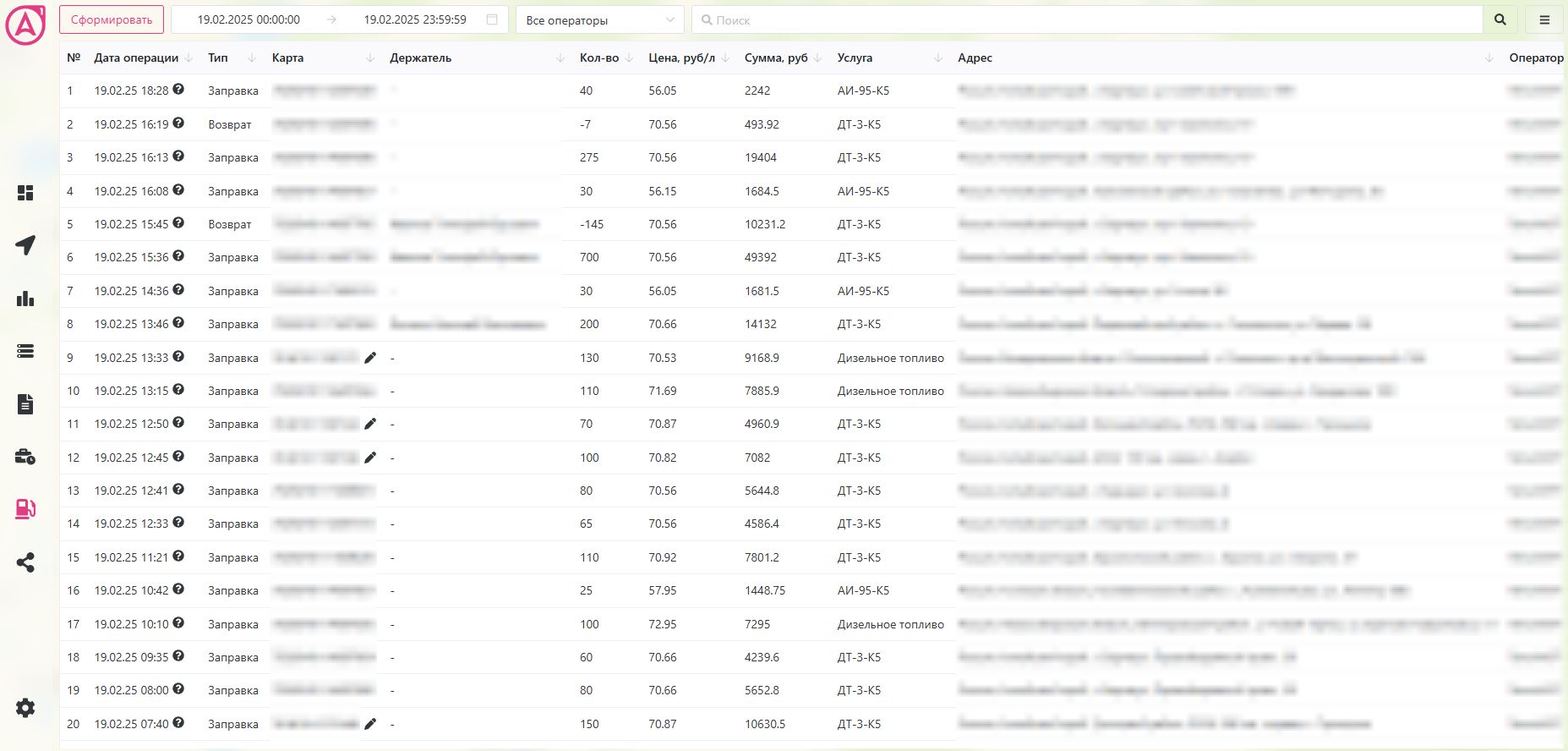
Task: Click the help icon in row 1
Action: [178, 90]
